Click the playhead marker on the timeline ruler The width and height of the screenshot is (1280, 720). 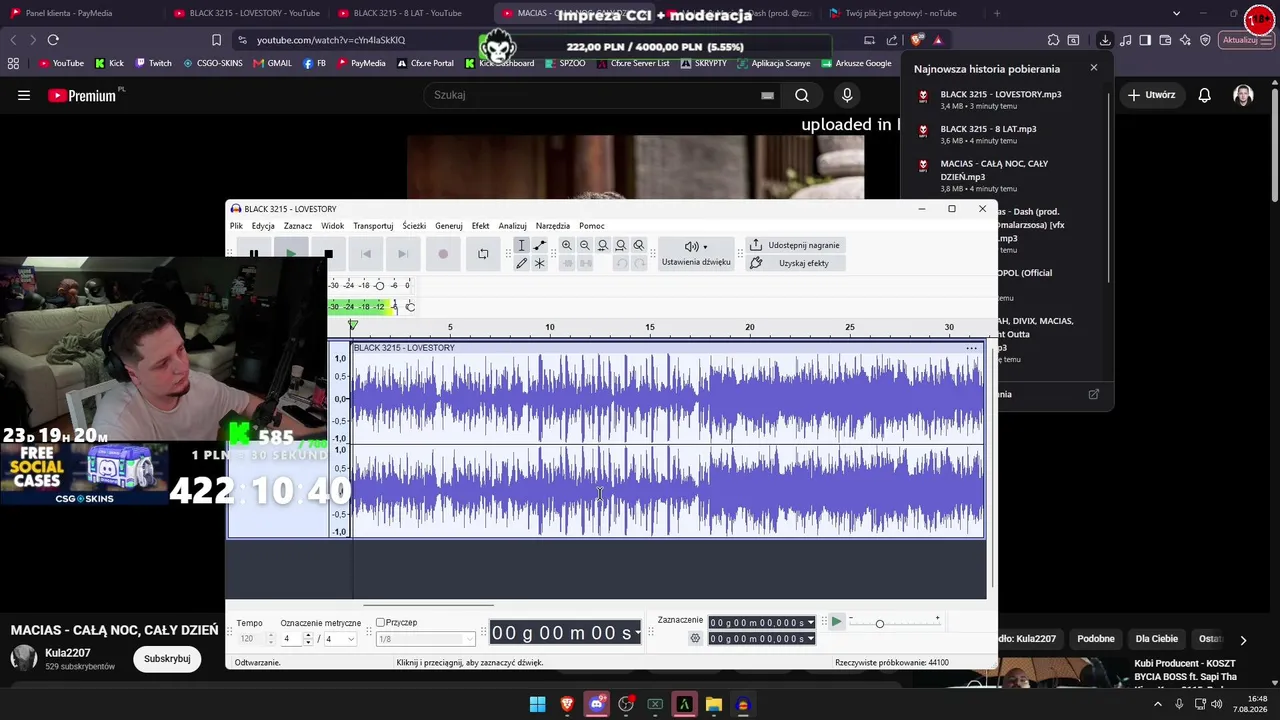[x=353, y=326]
